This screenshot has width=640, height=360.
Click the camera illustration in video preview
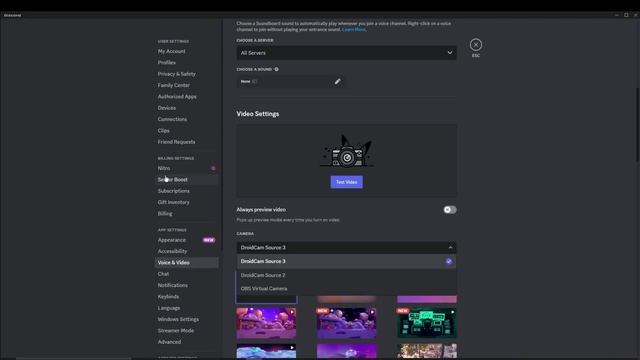click(347, 151)
